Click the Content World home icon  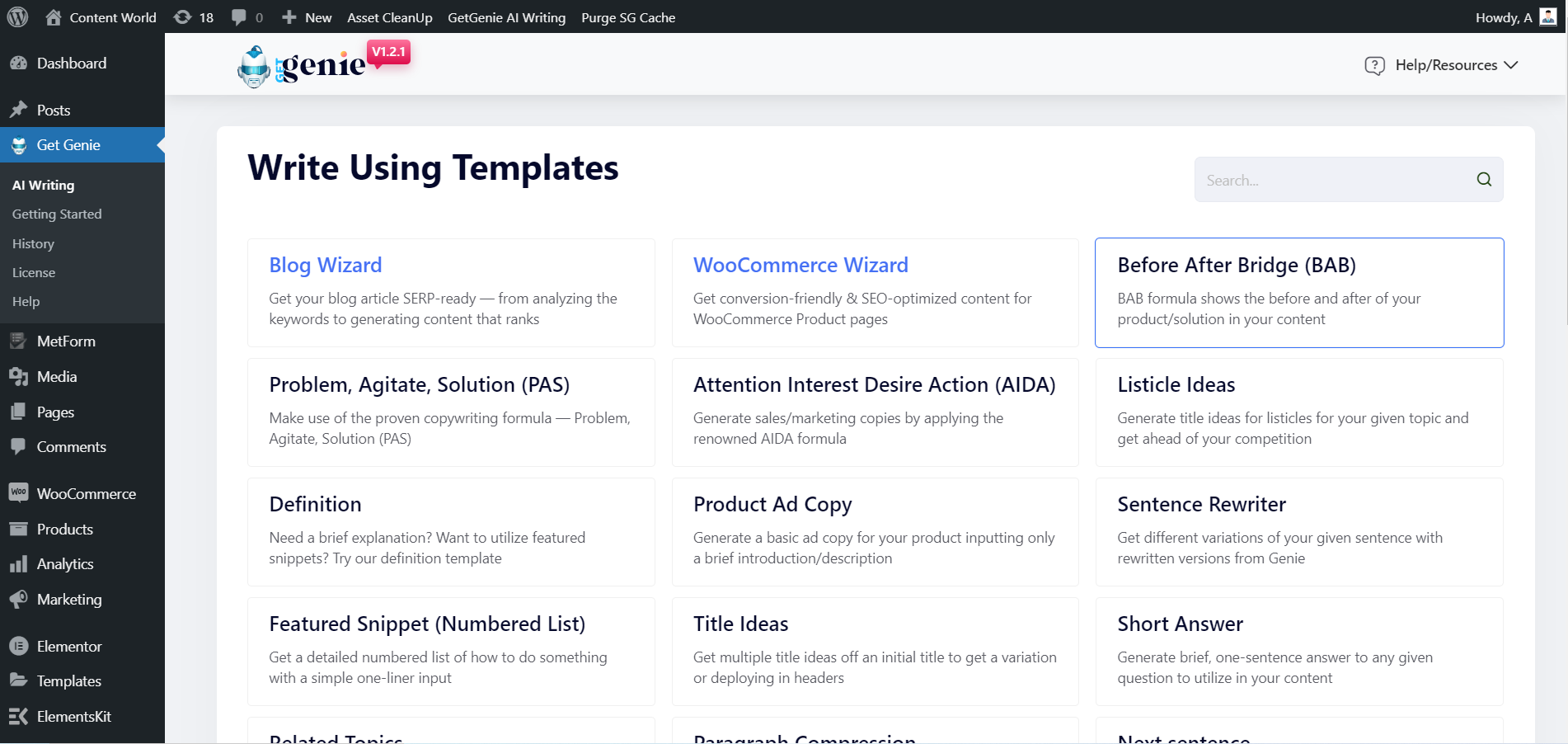pyautogui.click(x=54, y=17)
